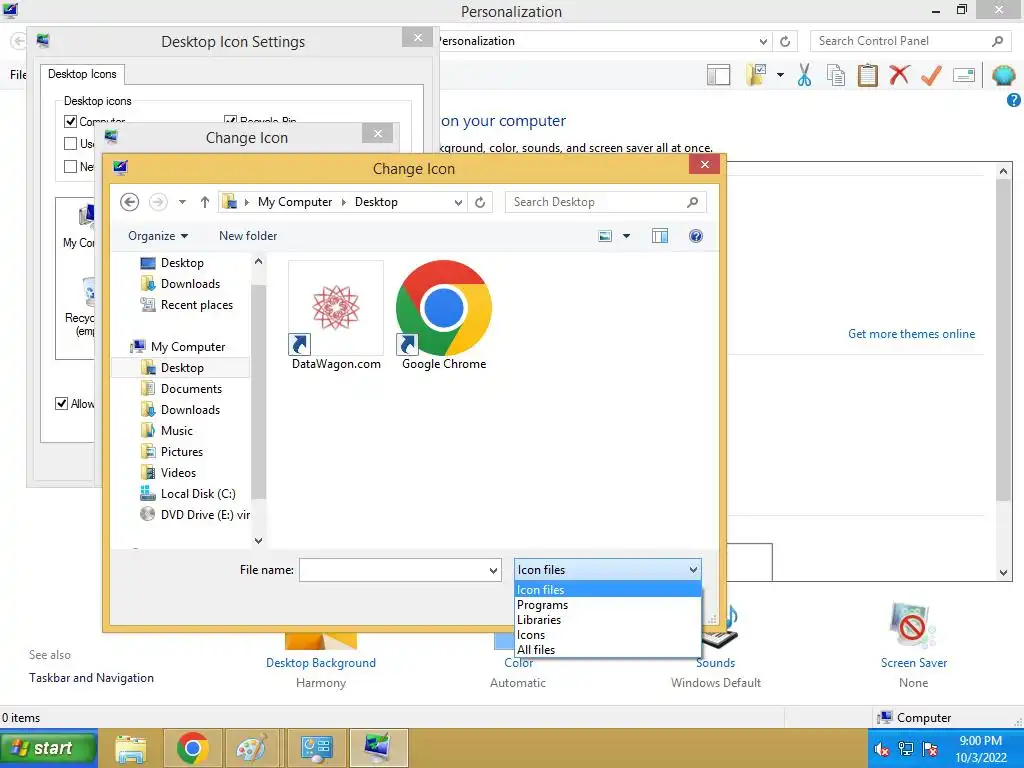This screenshot has height=768, width=1024.
Task: Select the Google Chrome shortcut
Action: [x=443, y=316]
